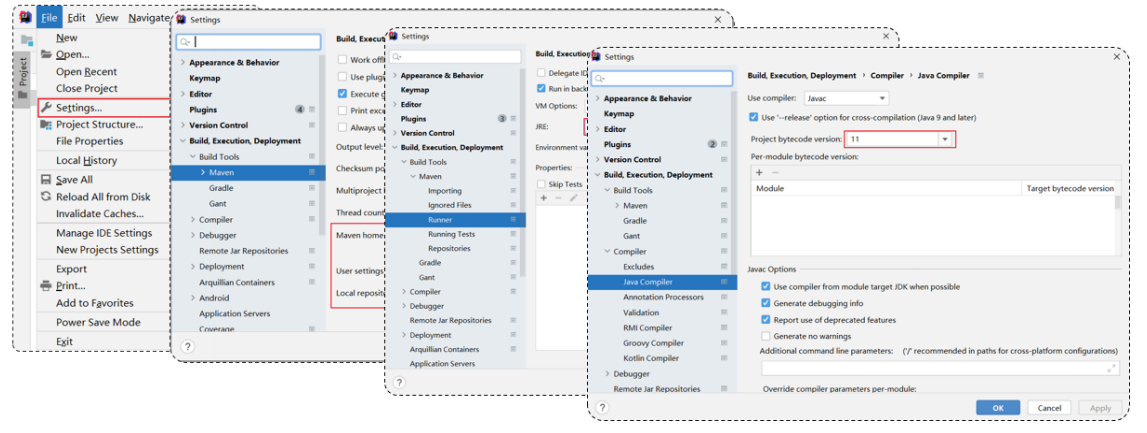Image resolution: width=1147 pixels, height=433 pixels.
Task: Click OK button in Settings dialog
Action: pos(999,408)
